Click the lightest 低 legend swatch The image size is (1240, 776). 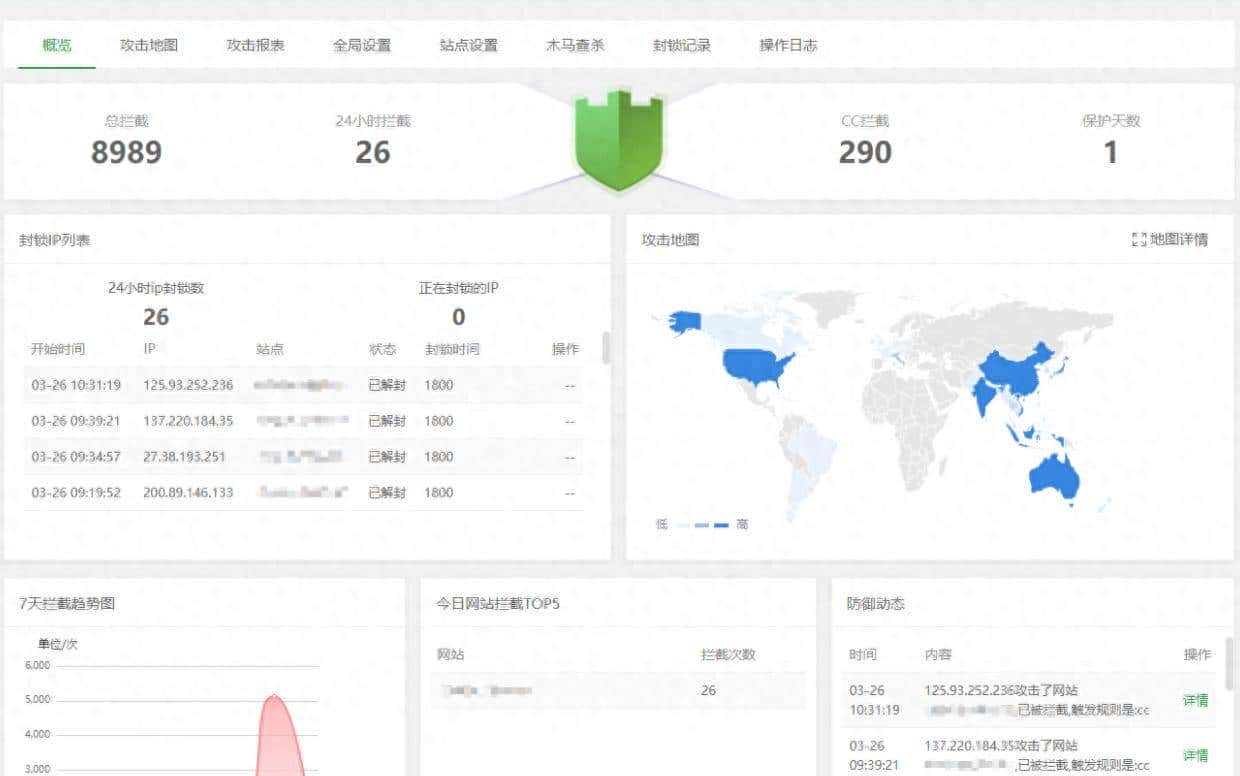point(682,524)
